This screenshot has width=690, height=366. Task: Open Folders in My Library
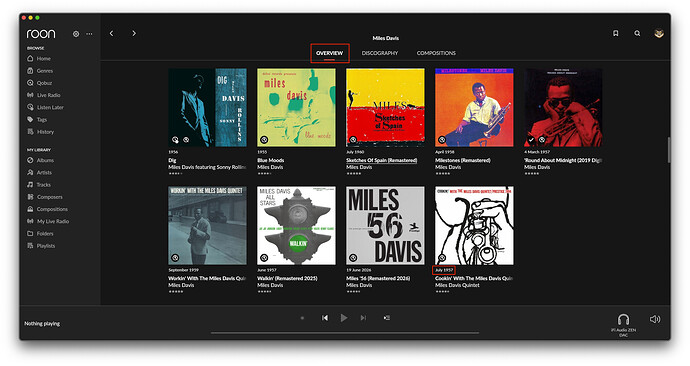click(x=40, y=234)
